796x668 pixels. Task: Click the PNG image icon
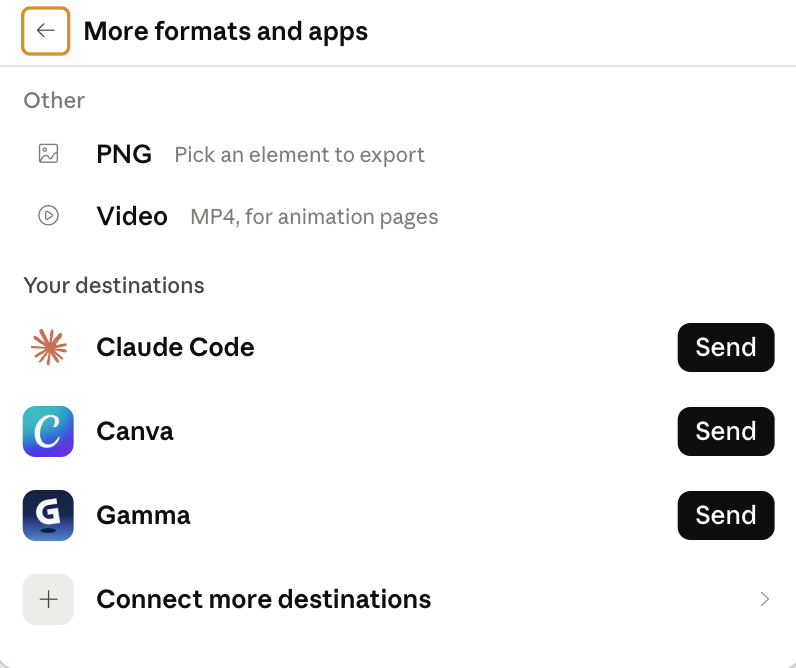pyautogui.click(x=49, y=154)
